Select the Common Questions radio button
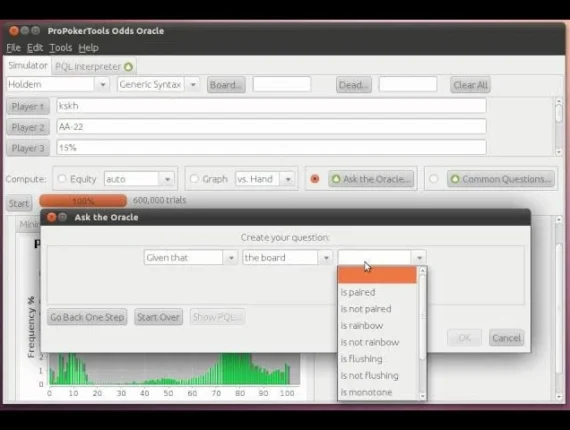570x430 pixels. tap(433, 179)
